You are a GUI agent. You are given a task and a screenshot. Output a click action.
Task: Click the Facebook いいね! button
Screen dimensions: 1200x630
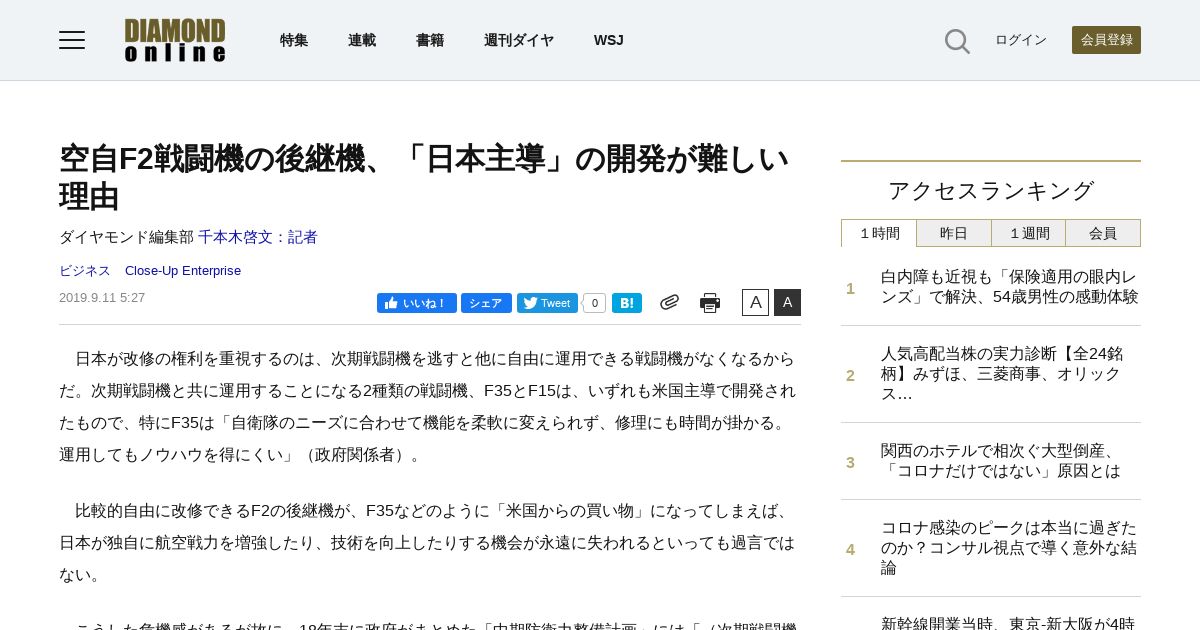pos(417,303)
